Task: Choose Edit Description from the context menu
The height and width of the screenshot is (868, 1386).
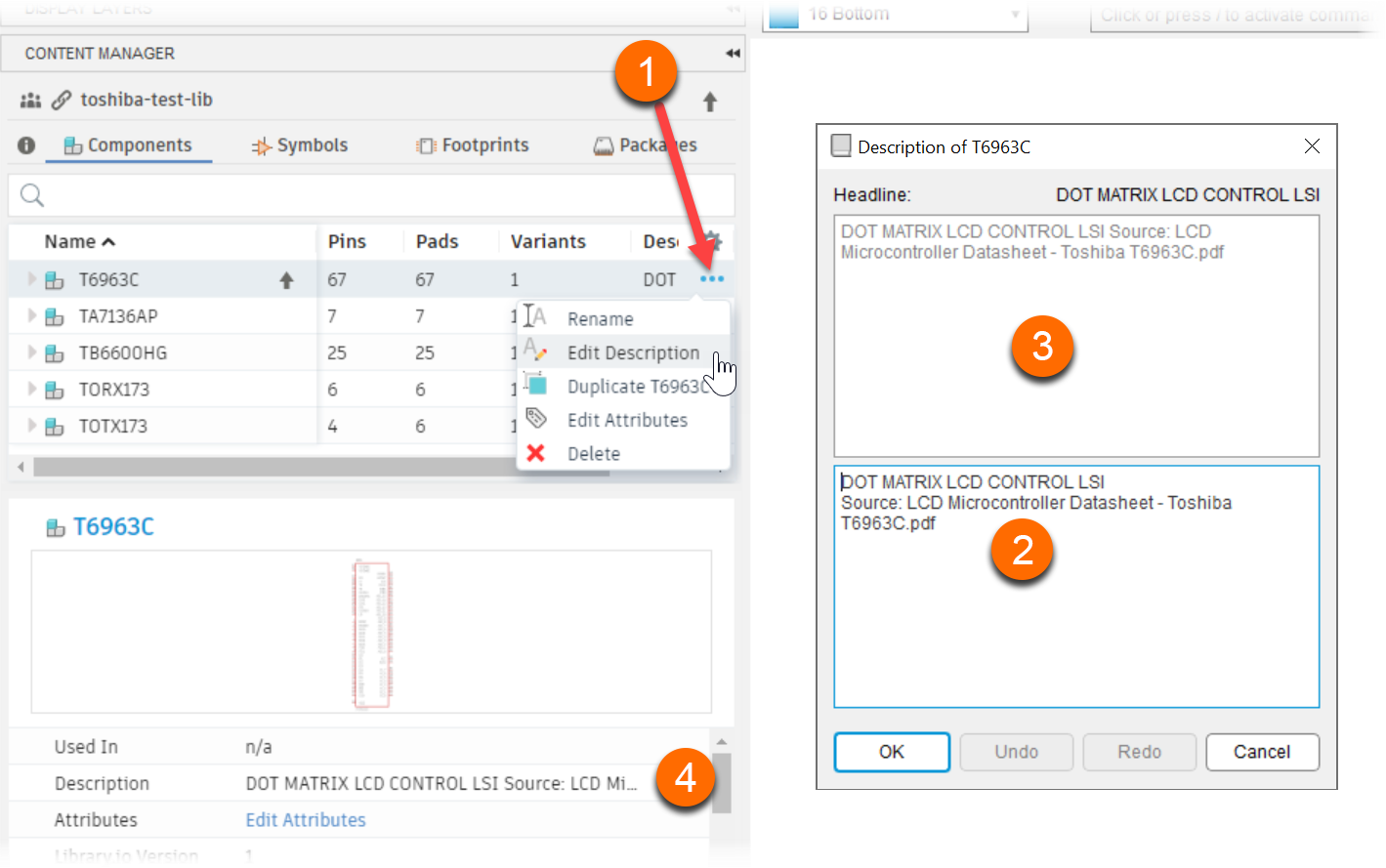Action: click(x=623, y=352)
